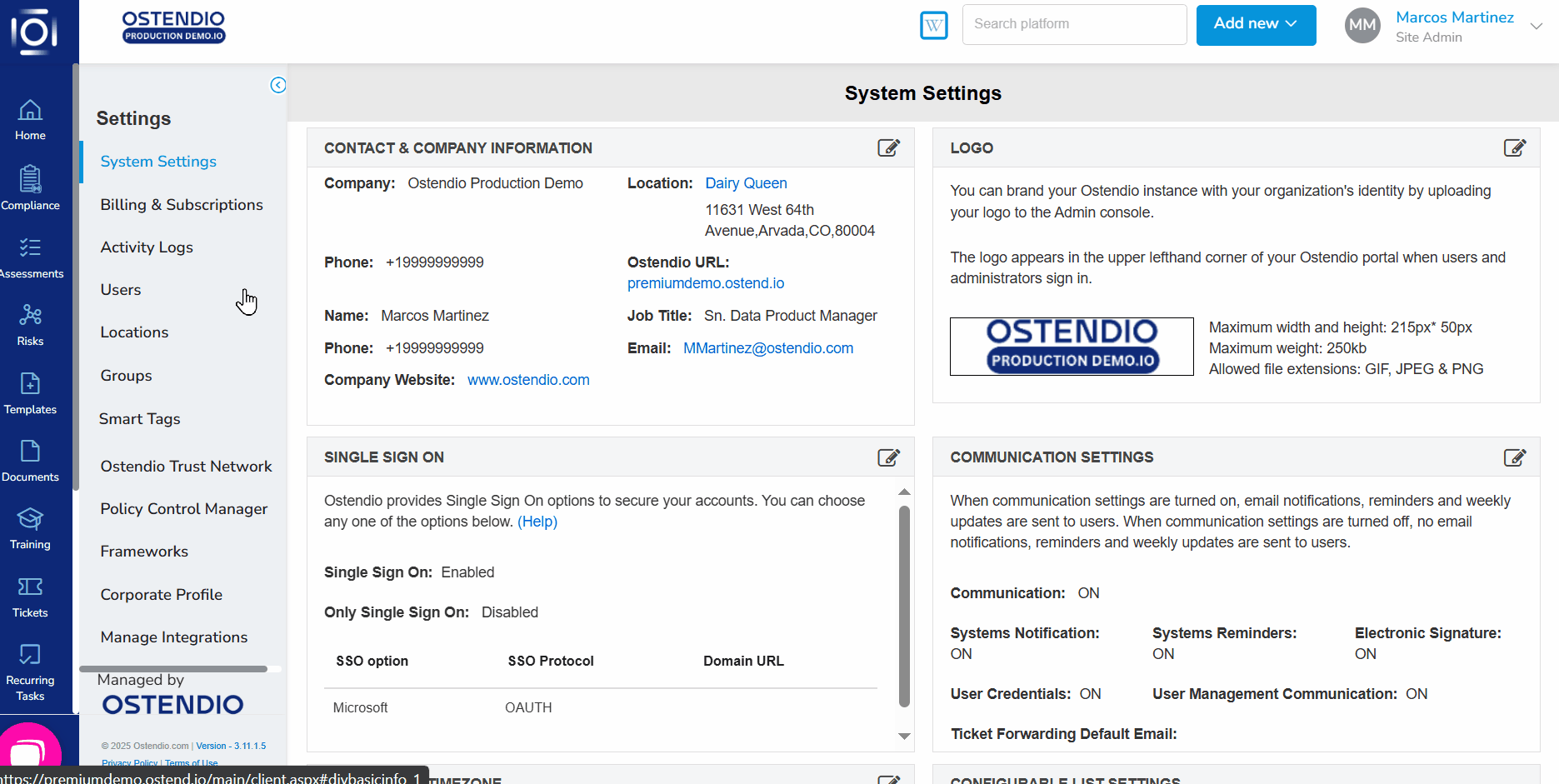Open Frameworks settings page

[144, 551]
